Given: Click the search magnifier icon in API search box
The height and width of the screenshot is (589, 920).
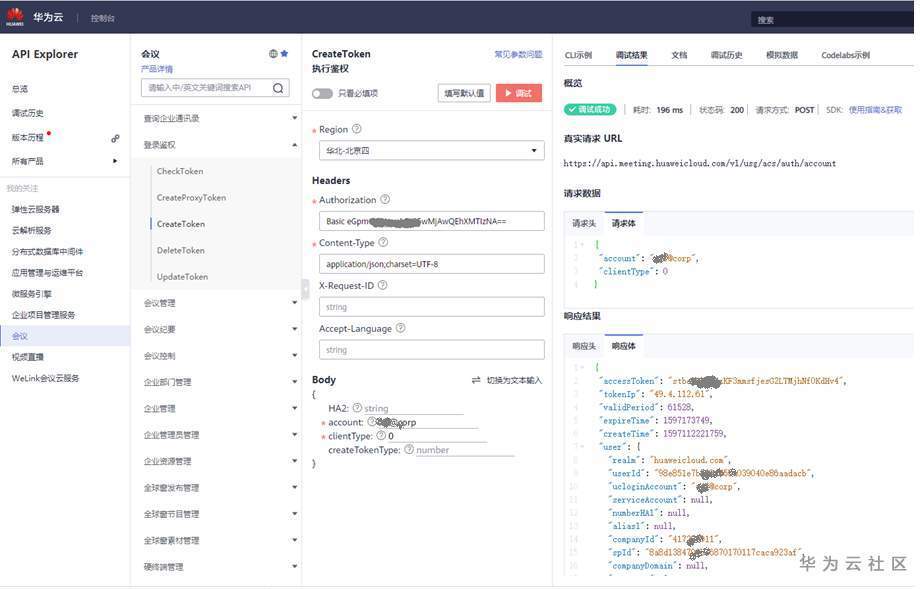Looking at the screenshot, I should tap(278, 88).
